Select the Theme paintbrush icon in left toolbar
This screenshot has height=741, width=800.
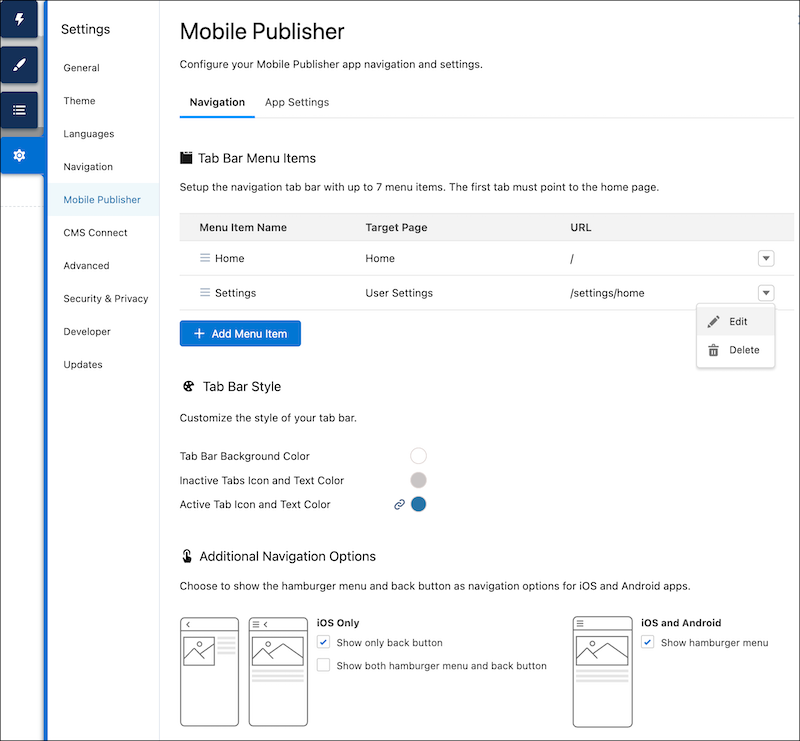click(18, 65)
